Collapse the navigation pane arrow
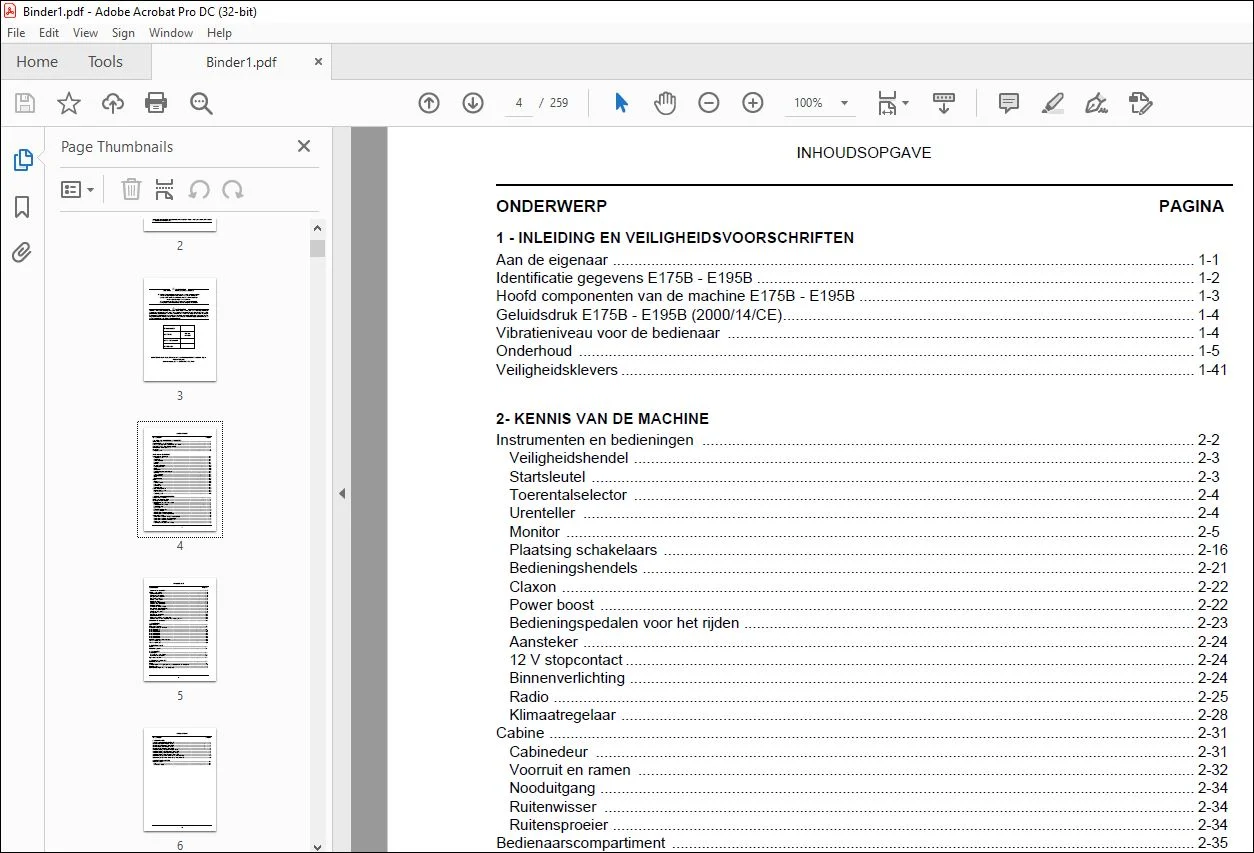Image resolution: width=1254 pixels, height=853 pixels. point(341,493)
